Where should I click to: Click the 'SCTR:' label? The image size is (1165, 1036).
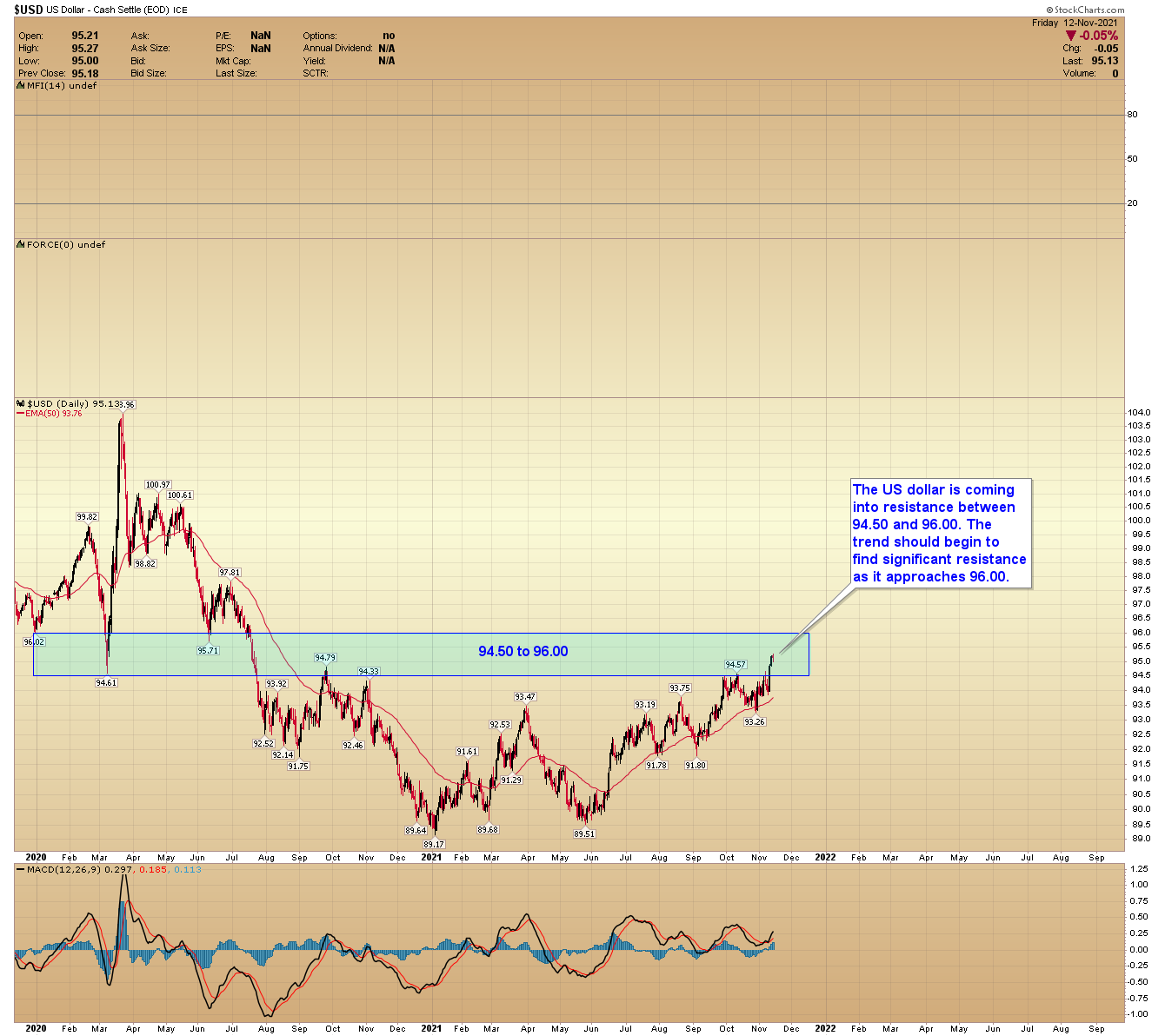(x=316, y=74)
